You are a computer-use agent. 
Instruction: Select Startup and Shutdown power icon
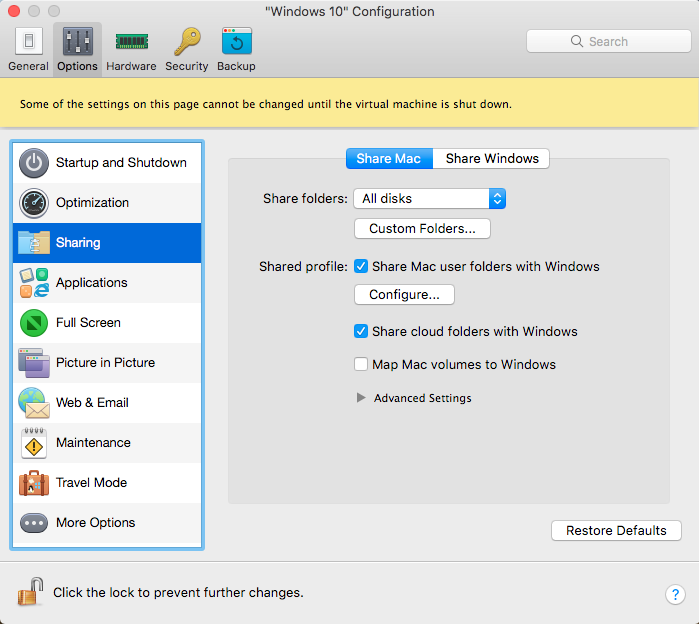pos(34,163)
